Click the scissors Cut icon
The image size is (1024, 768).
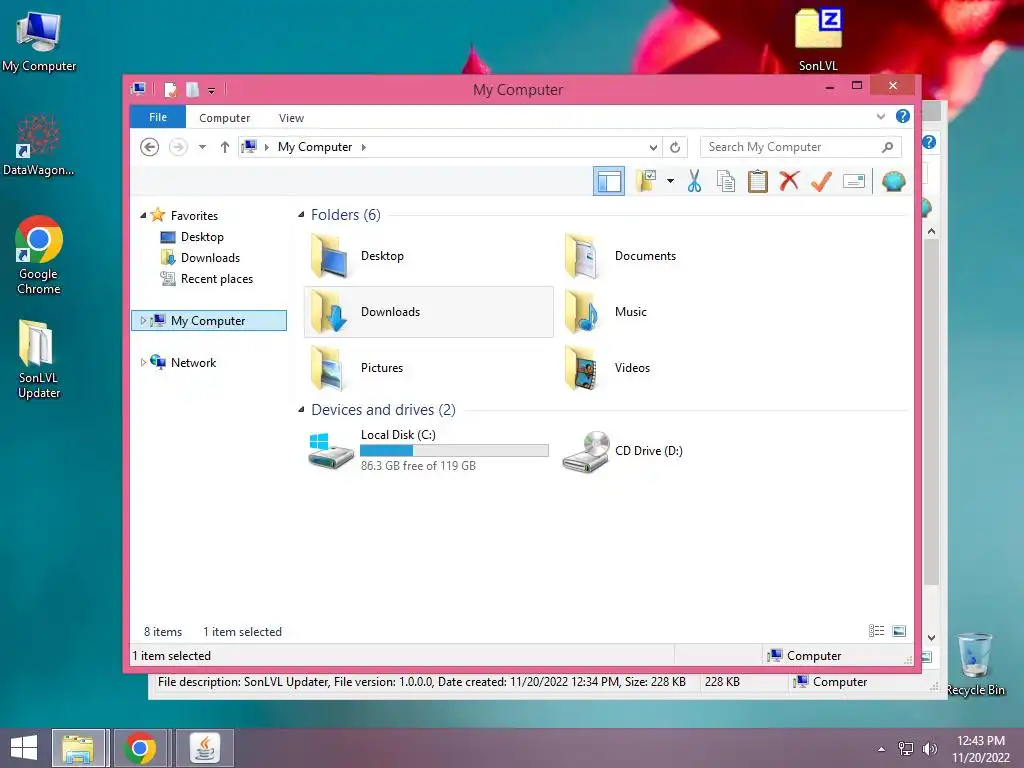[x=694, y=181]
